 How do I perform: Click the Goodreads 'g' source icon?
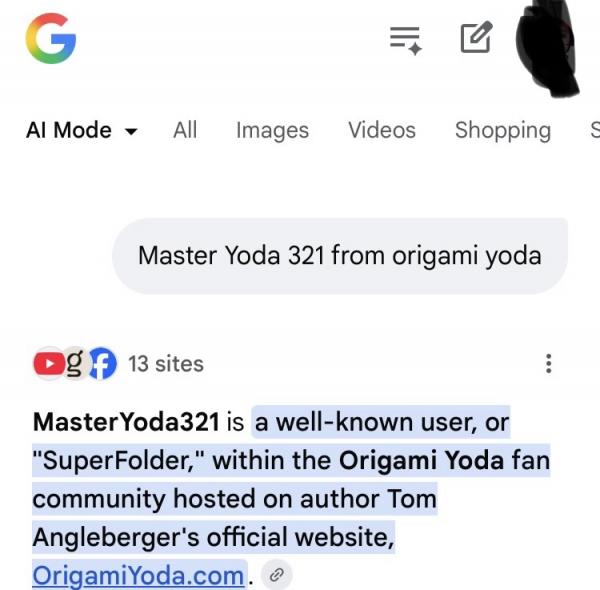75,363
